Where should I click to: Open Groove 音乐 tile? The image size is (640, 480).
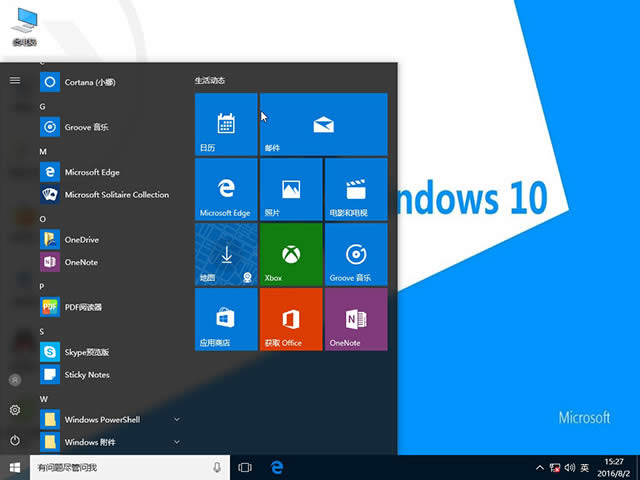355,254
